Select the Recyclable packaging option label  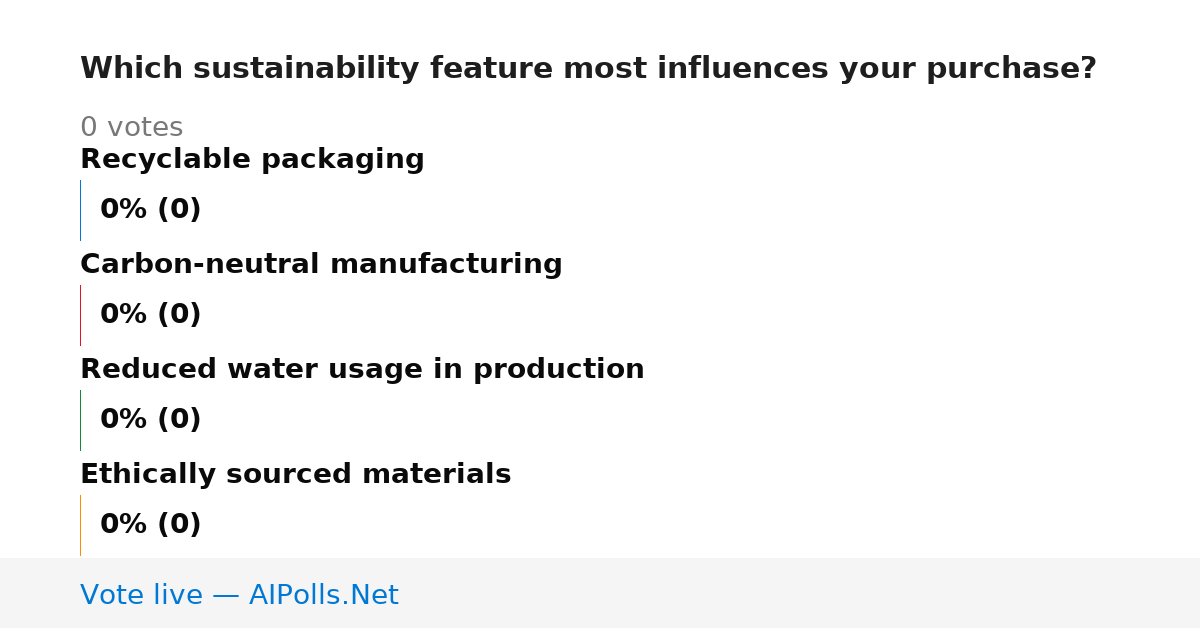(252, 160)
